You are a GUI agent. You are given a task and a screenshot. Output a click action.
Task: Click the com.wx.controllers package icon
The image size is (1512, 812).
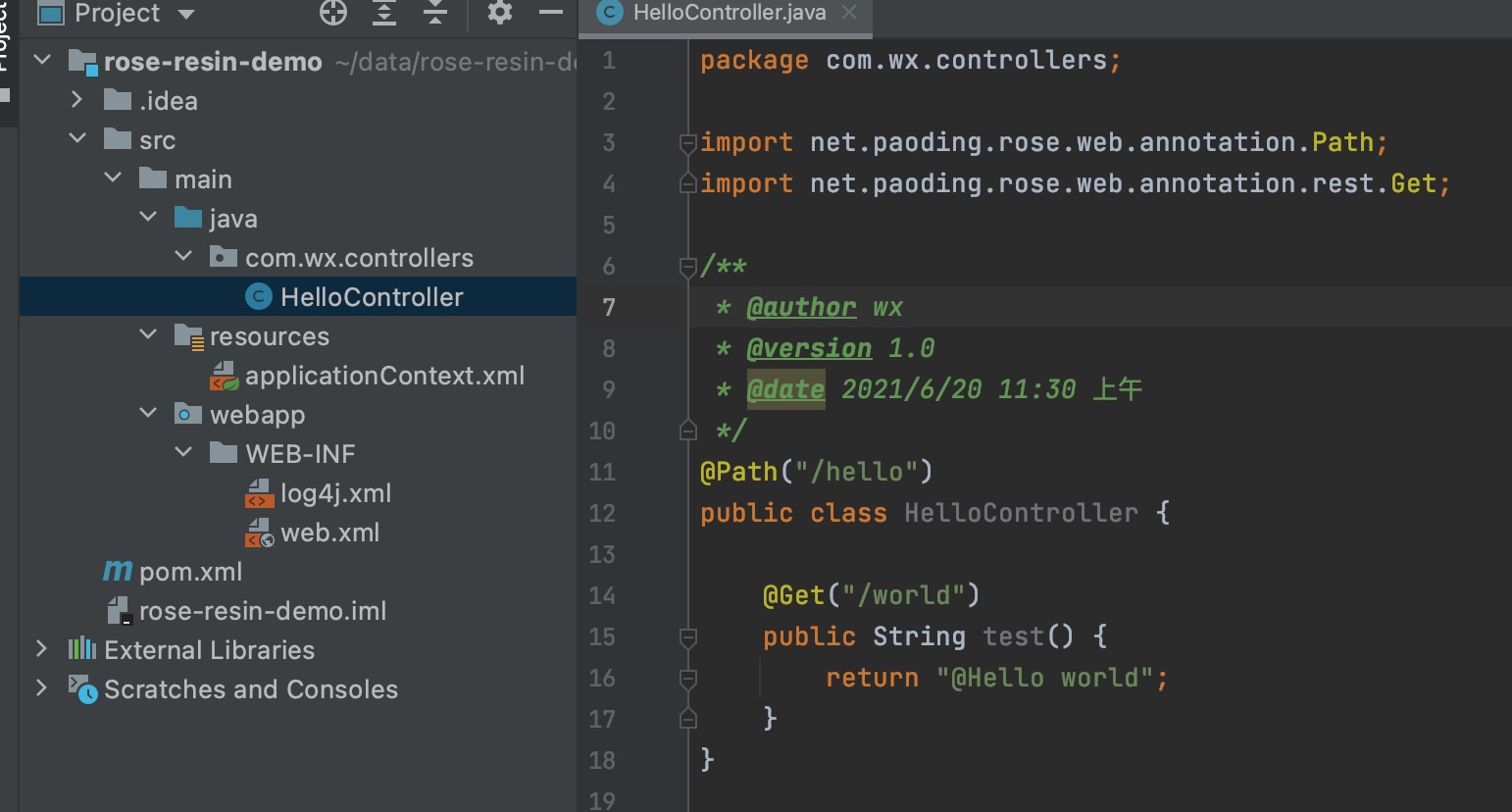click(224, 257)
